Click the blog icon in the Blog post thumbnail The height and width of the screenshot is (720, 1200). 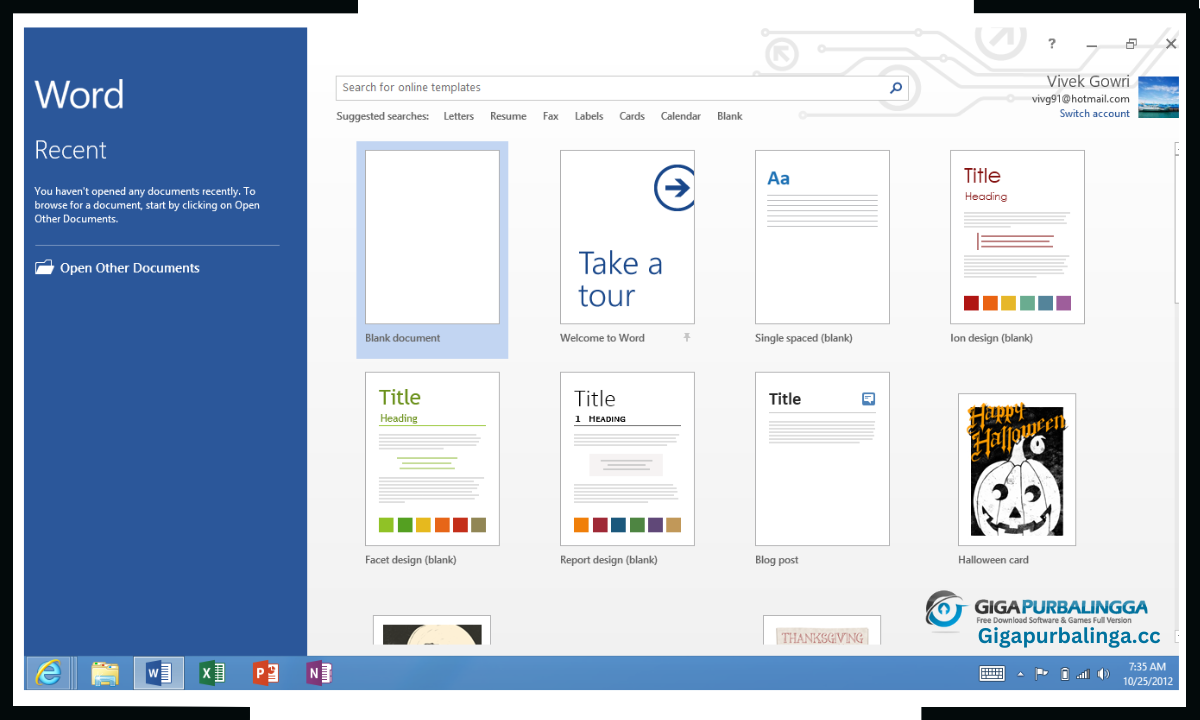[x=868, y=398]
